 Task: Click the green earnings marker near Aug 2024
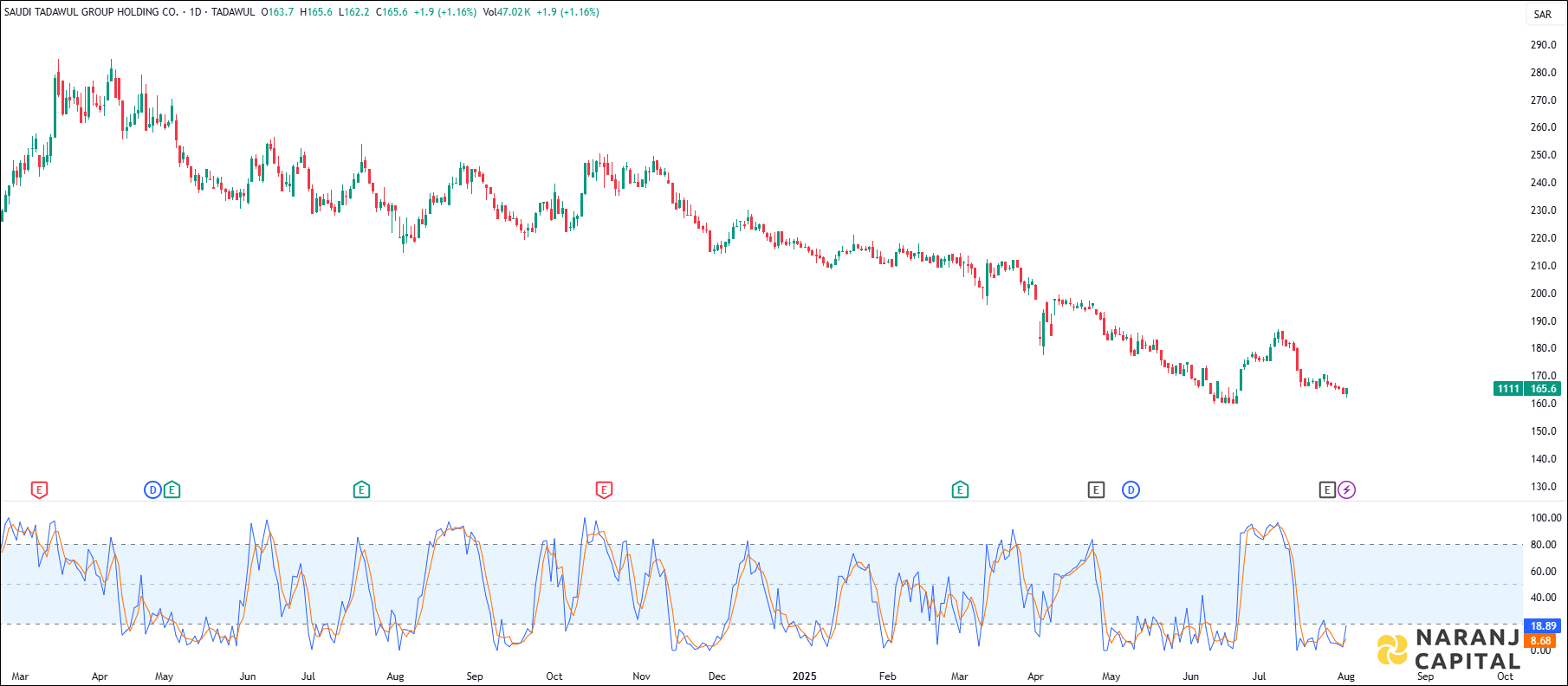[x=361, y=490]
